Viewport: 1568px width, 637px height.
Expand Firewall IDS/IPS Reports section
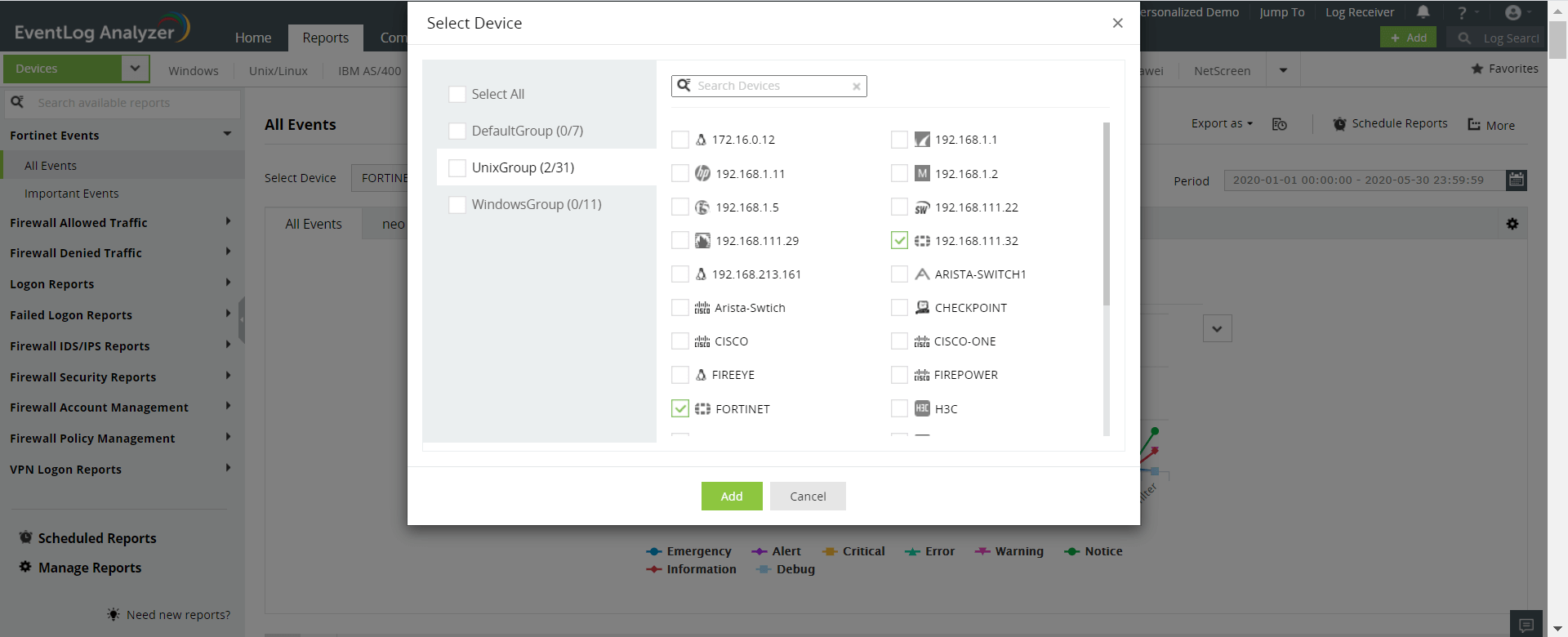[x=228, y=345]
